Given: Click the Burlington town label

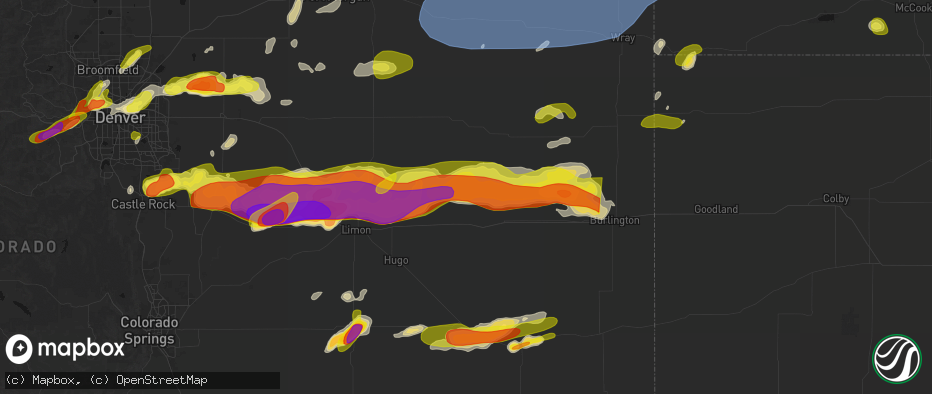Looking at the screenshot, I should click(615, 220).
